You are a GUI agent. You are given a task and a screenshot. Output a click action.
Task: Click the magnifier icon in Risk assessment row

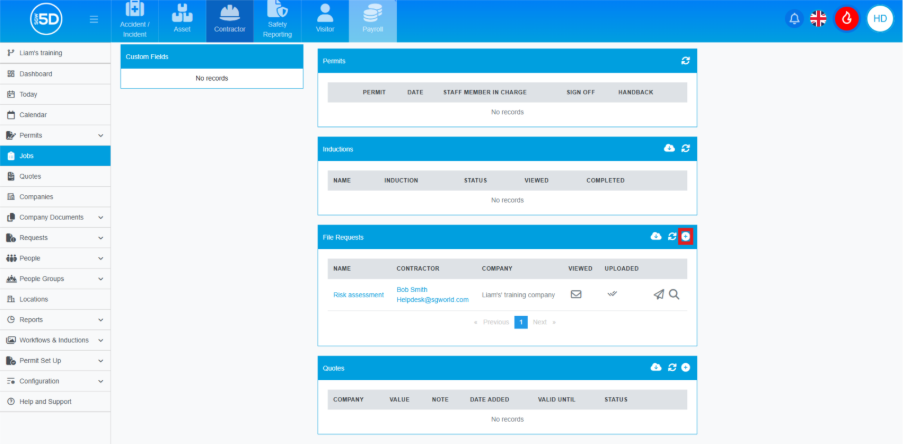pos(674,294)
